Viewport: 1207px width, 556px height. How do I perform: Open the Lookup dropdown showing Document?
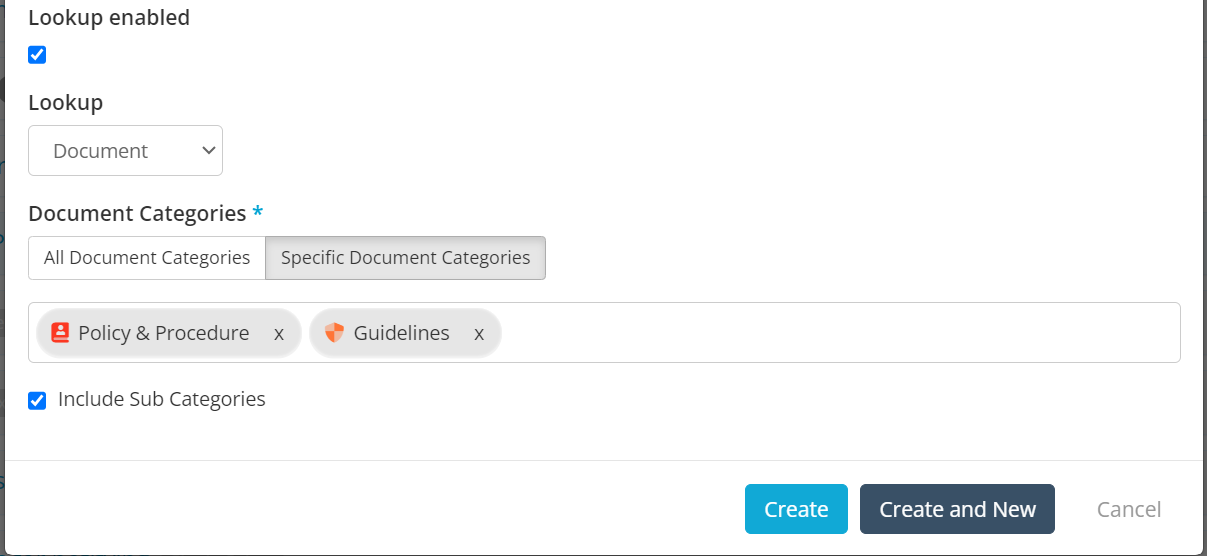point(125,151)
